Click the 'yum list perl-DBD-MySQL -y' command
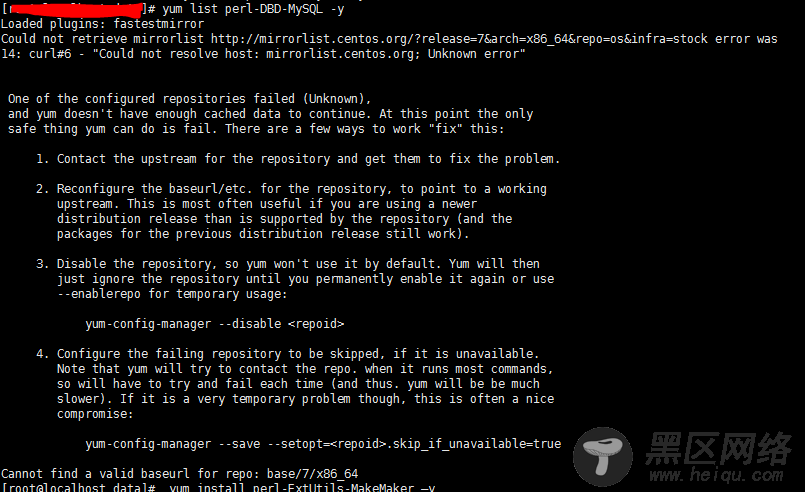Viewport: 805px width, 492px height. 254,9
